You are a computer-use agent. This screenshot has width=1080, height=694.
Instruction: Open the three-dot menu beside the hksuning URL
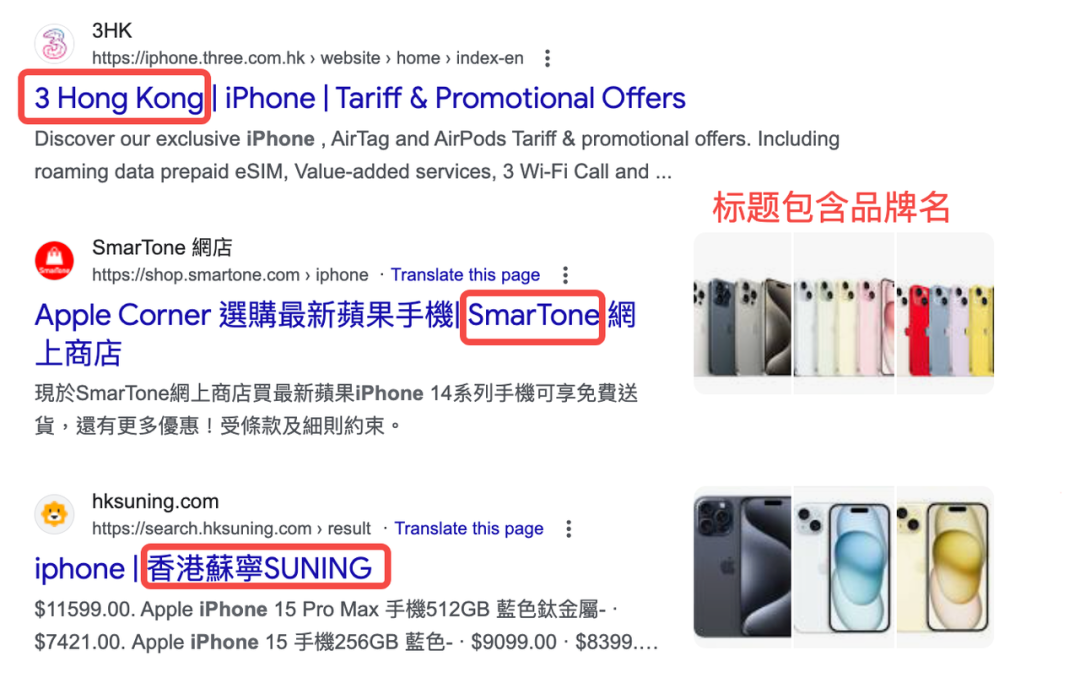coord(569,529)
